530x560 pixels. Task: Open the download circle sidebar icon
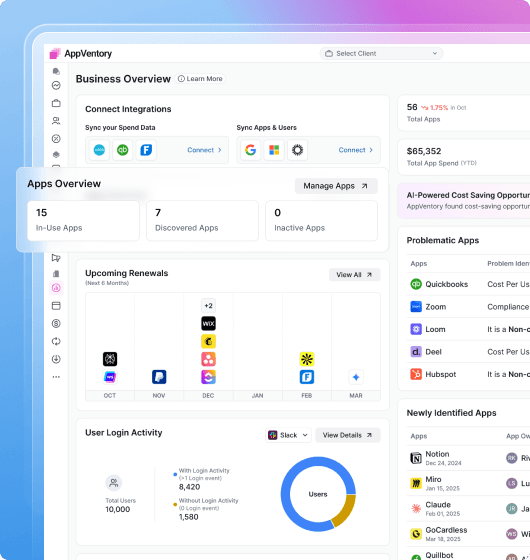pyautogui.click(x=56, y=359)
